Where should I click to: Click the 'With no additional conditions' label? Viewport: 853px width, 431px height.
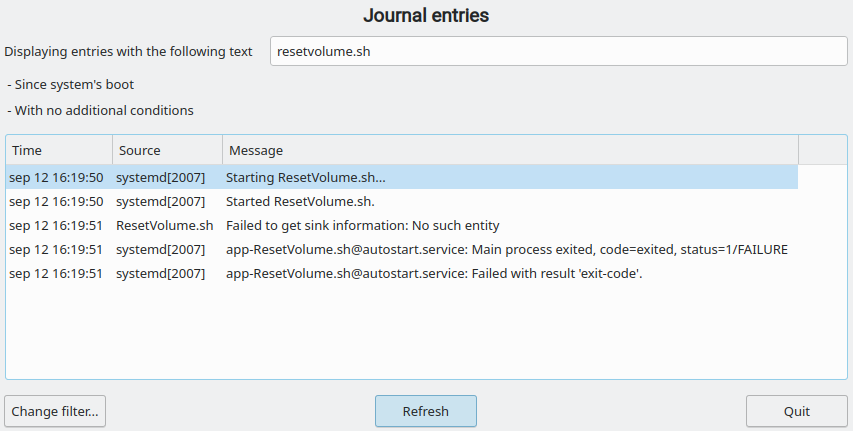pyautogui.click(x=101, y=110)
